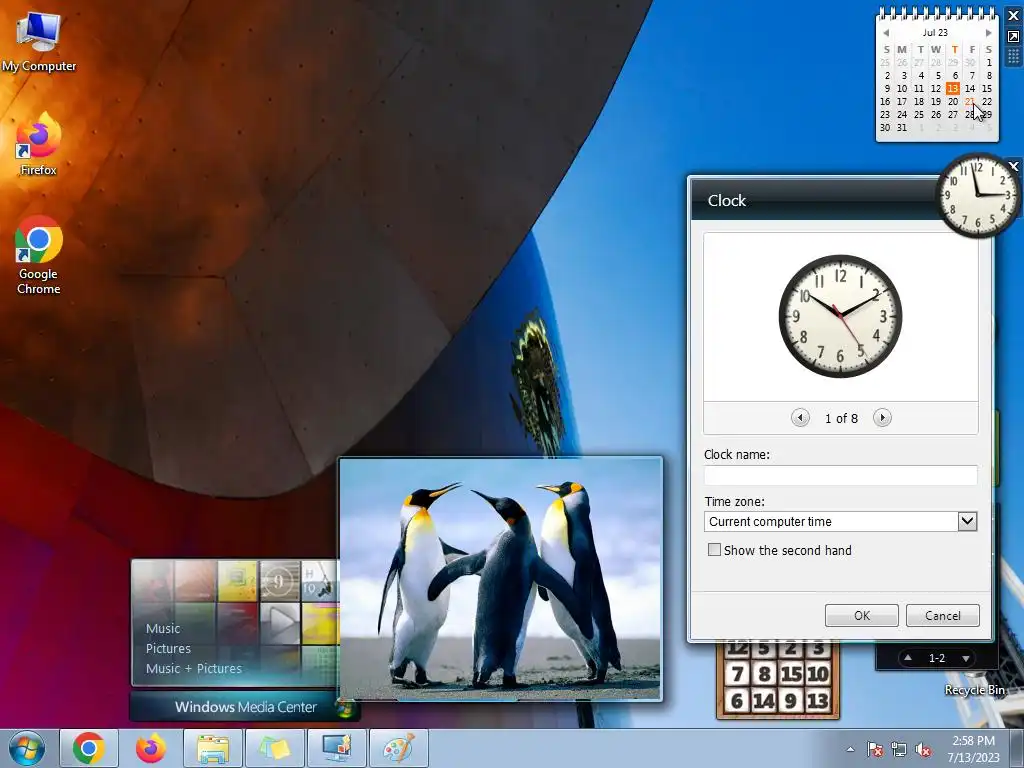Select the Recycle Bin desktop label

click(974, 690)
